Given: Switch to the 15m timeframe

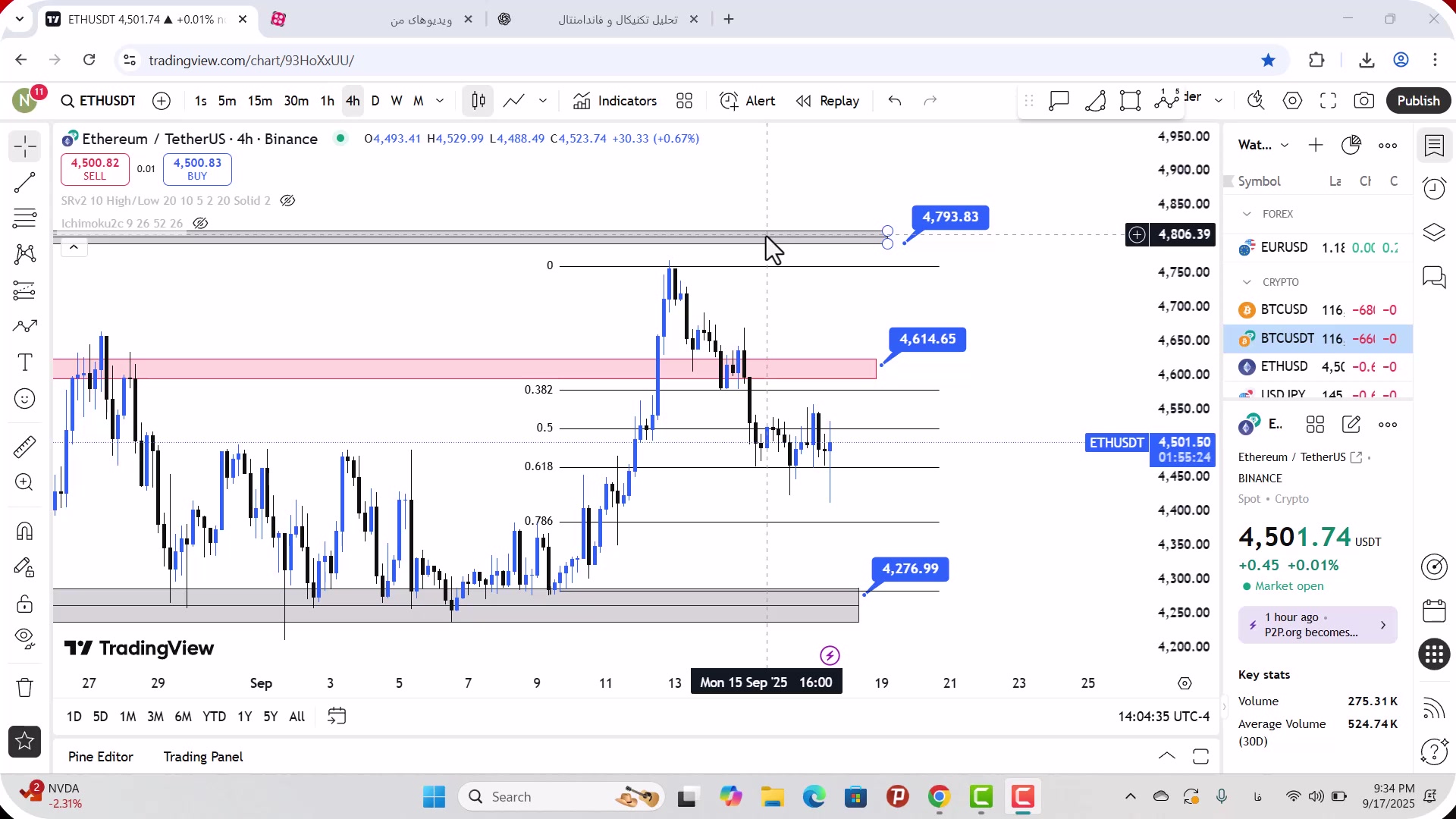Looking at the screenshot, I should [x=259, y=101].
